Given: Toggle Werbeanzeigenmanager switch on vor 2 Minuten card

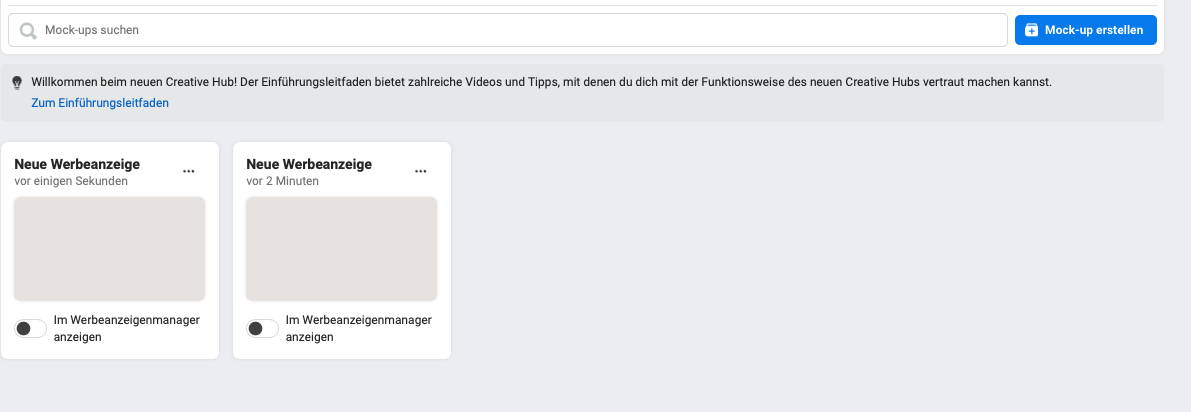Looking at the screenshot, I should coord(263,328).
